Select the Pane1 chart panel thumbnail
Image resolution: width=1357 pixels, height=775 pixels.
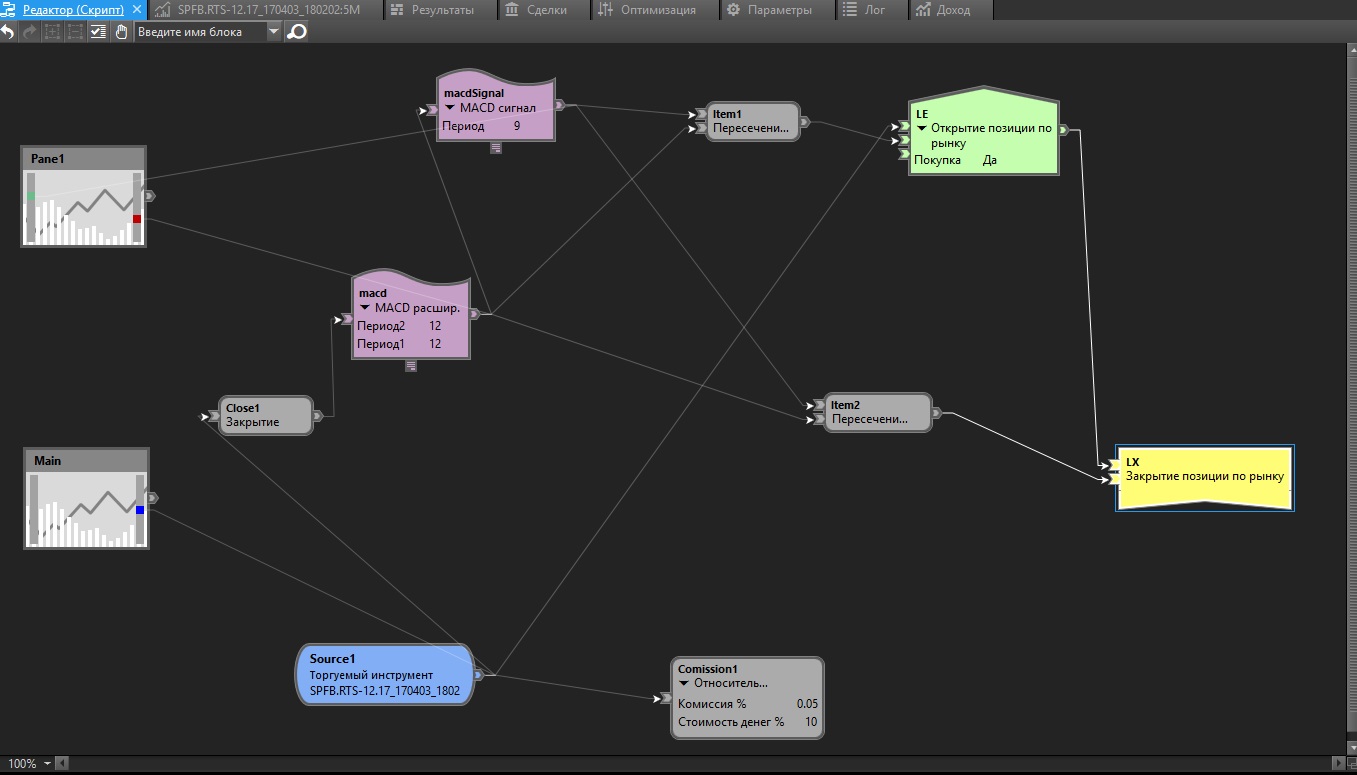pos(84,196)
